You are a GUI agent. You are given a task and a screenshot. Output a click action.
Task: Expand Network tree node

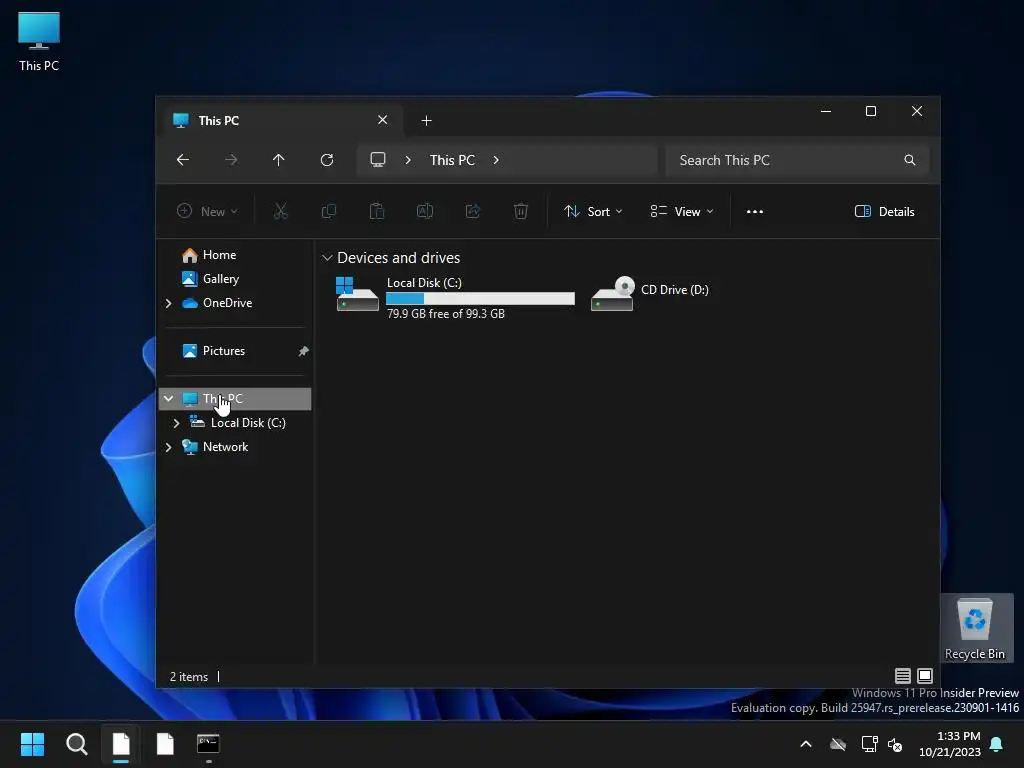168,447
